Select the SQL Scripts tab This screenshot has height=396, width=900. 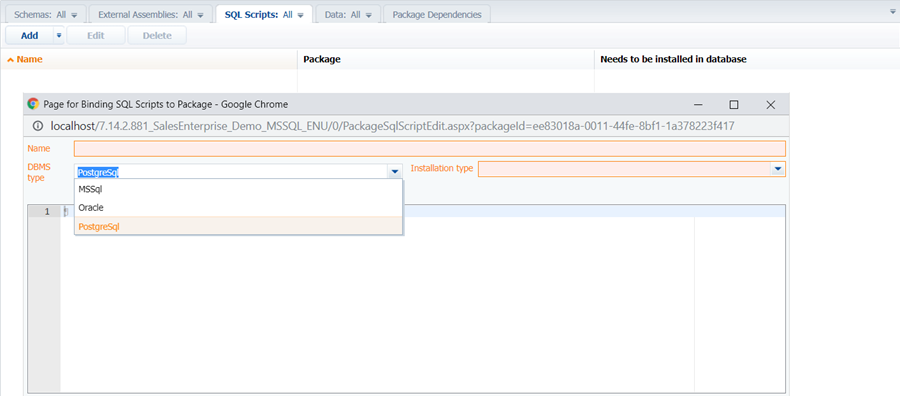(x=264, y=14)
